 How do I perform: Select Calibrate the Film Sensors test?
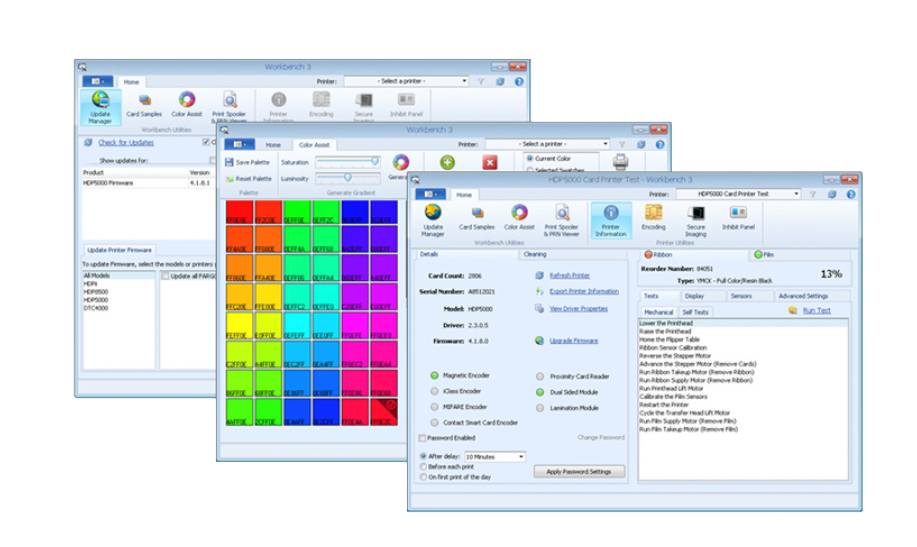673,397
